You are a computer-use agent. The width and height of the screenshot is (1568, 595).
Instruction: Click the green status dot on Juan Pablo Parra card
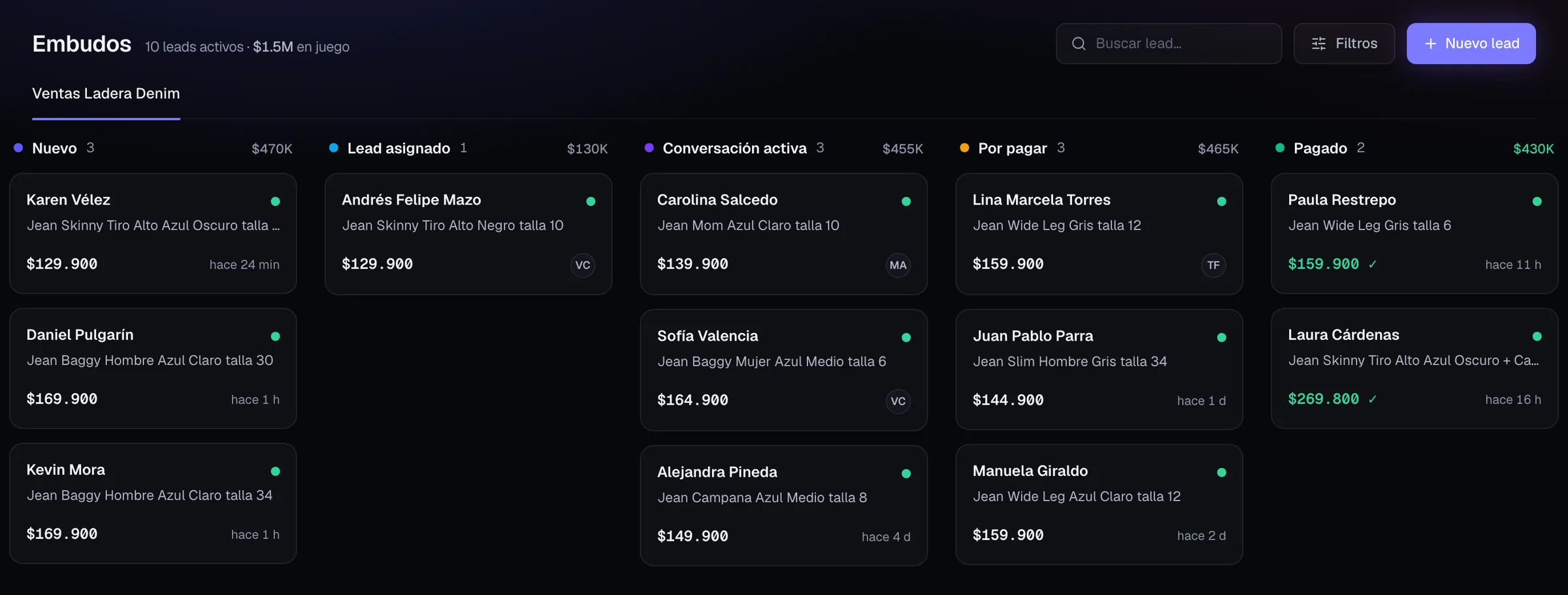pyautogui.click(x=1221, y=337)
